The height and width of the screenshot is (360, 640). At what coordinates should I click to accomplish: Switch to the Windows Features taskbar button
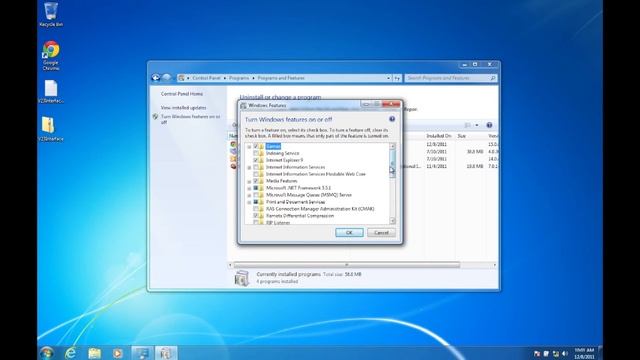pos(166,353)
